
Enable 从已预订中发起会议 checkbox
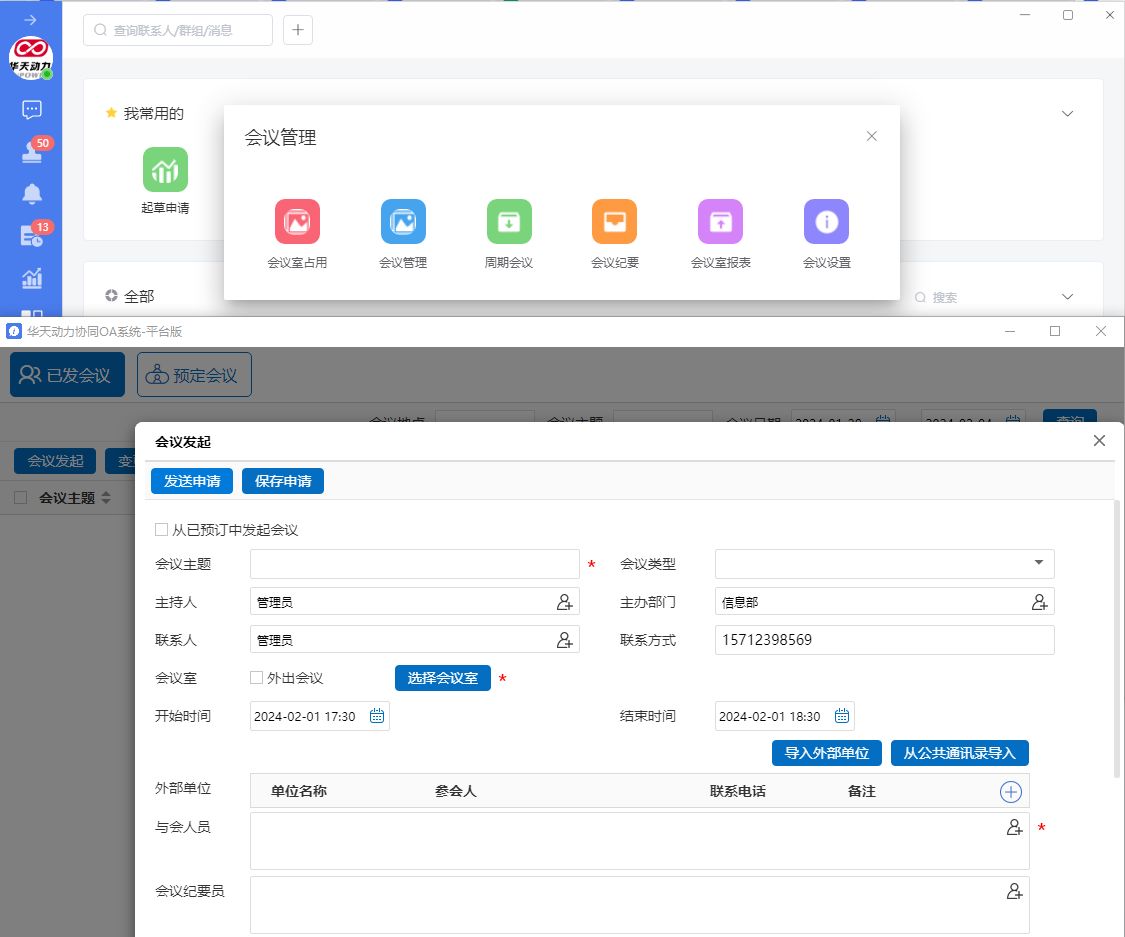click(162, 530)
